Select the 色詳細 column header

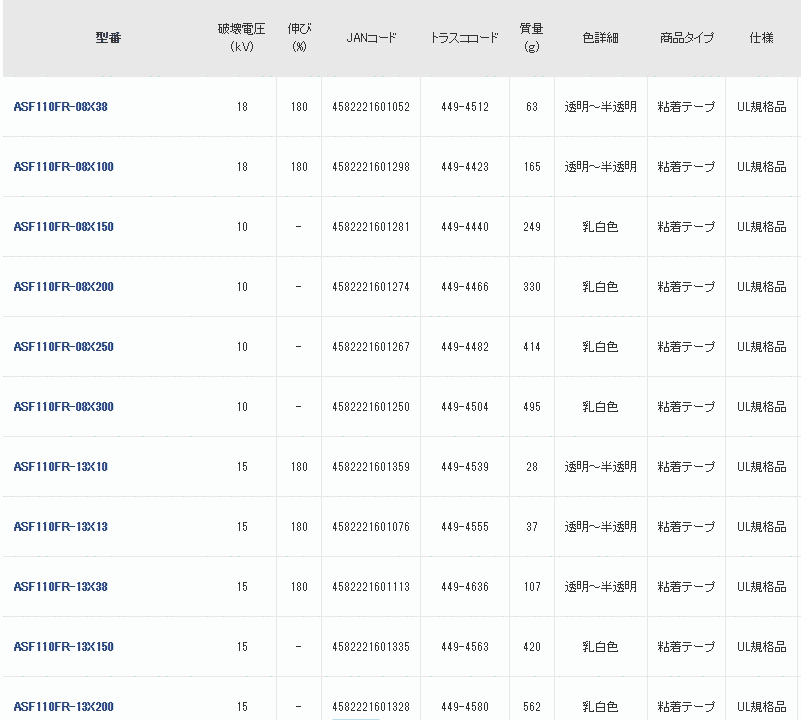[600, 38]
